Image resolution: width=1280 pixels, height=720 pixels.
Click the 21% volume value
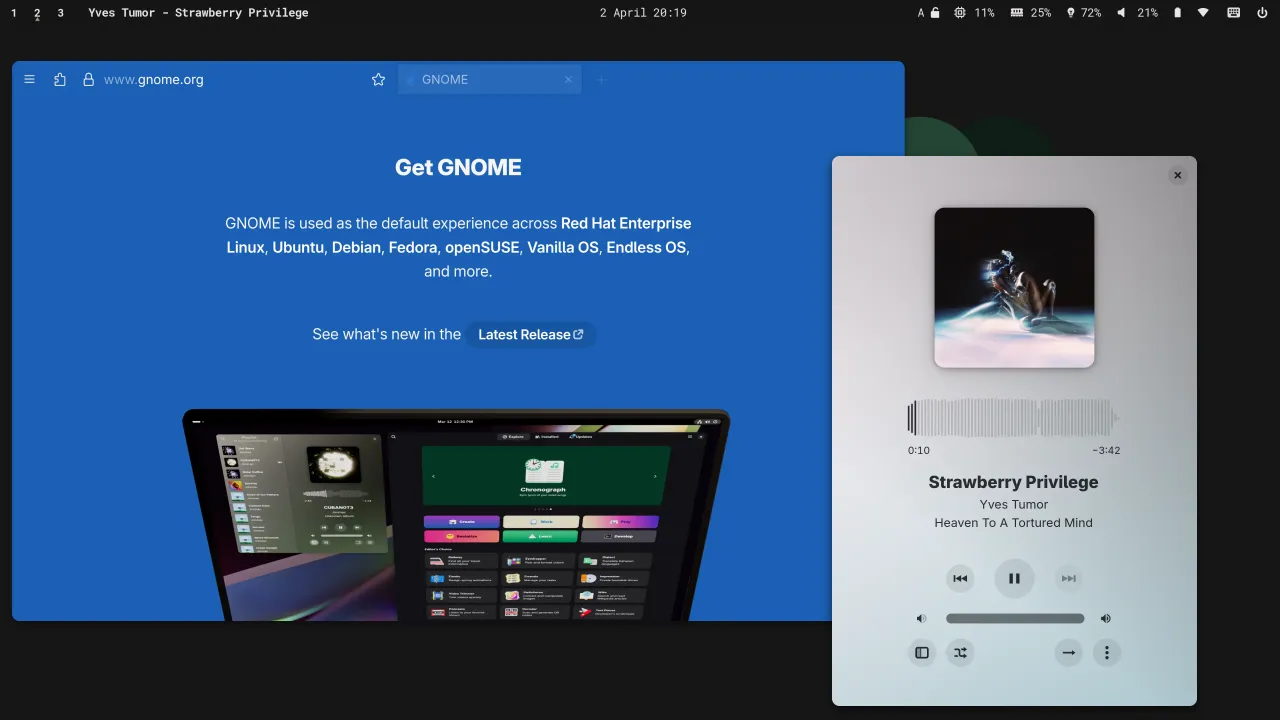pyautogui.click(x=1147, y=13)
